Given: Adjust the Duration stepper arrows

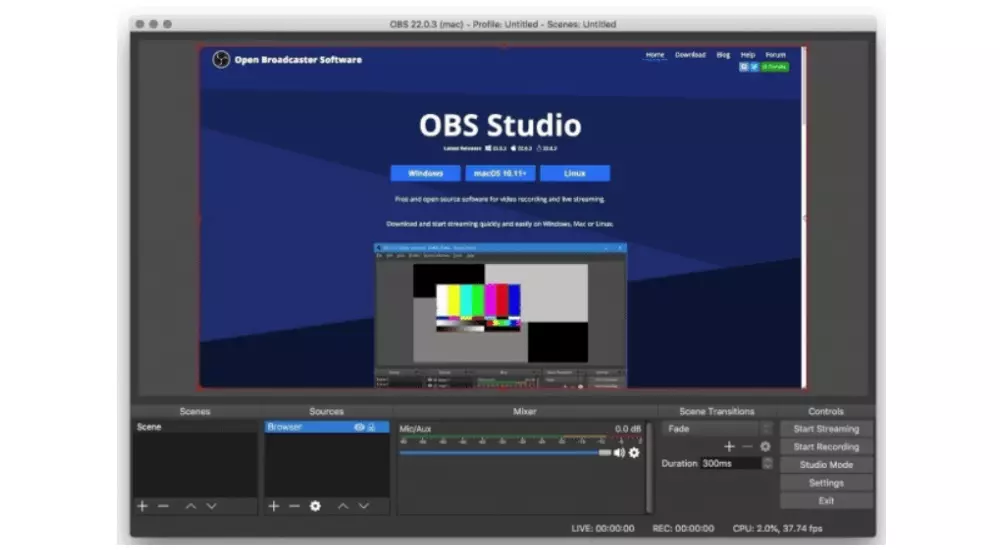Looking at the screenshot, I should point(767,463).
